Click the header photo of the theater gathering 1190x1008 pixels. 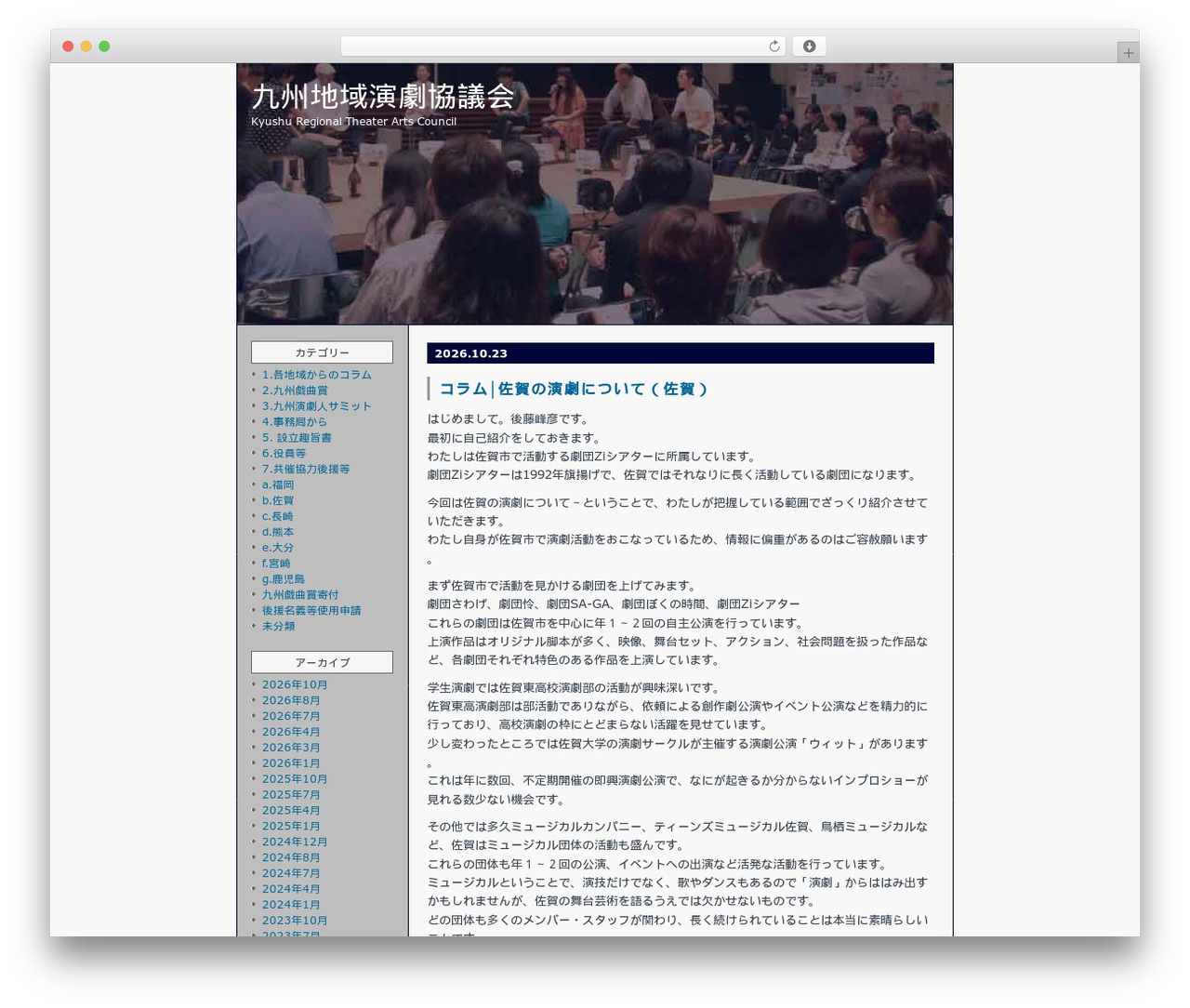coord(595,194)
